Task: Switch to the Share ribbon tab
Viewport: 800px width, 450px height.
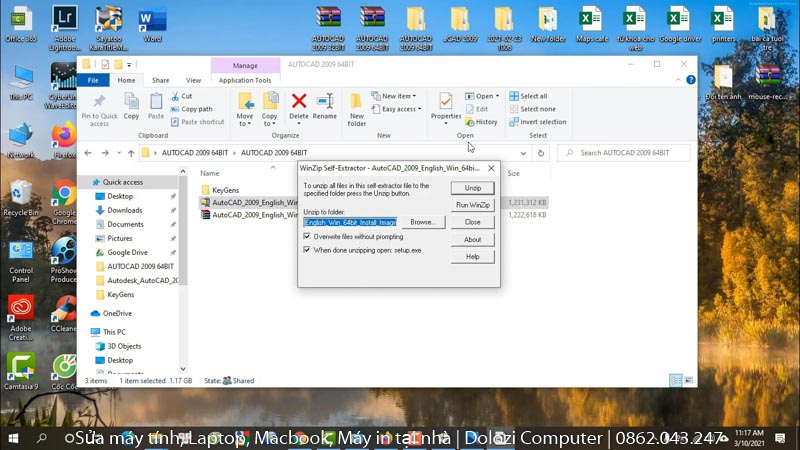Action: pyautogui.click(x=160, y=80)
